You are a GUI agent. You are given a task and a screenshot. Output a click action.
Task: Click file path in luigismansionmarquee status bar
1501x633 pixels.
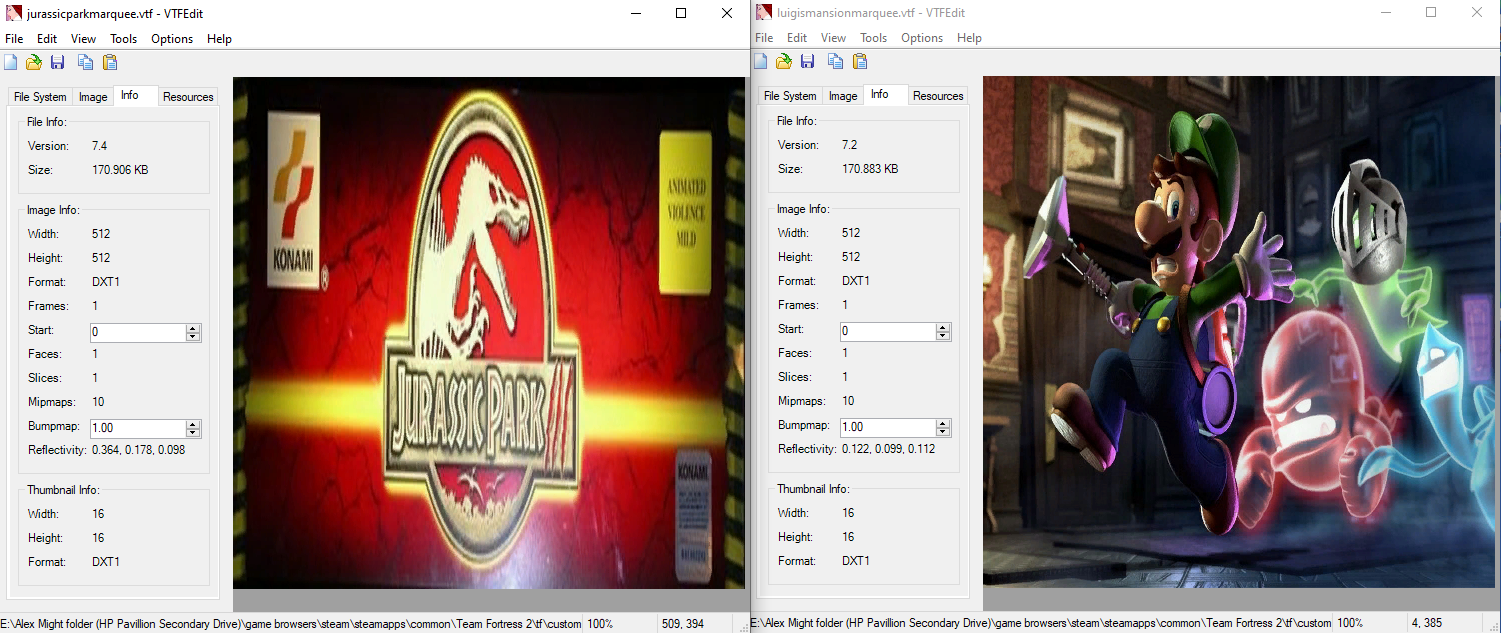[1041, 623]
